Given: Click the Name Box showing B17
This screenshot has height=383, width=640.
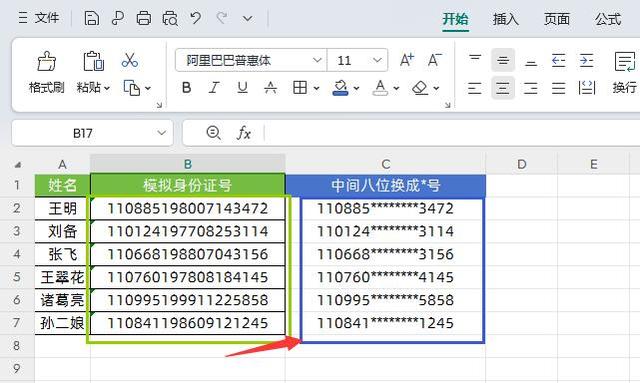Looking at the screenshot, I should coord(83,133).
